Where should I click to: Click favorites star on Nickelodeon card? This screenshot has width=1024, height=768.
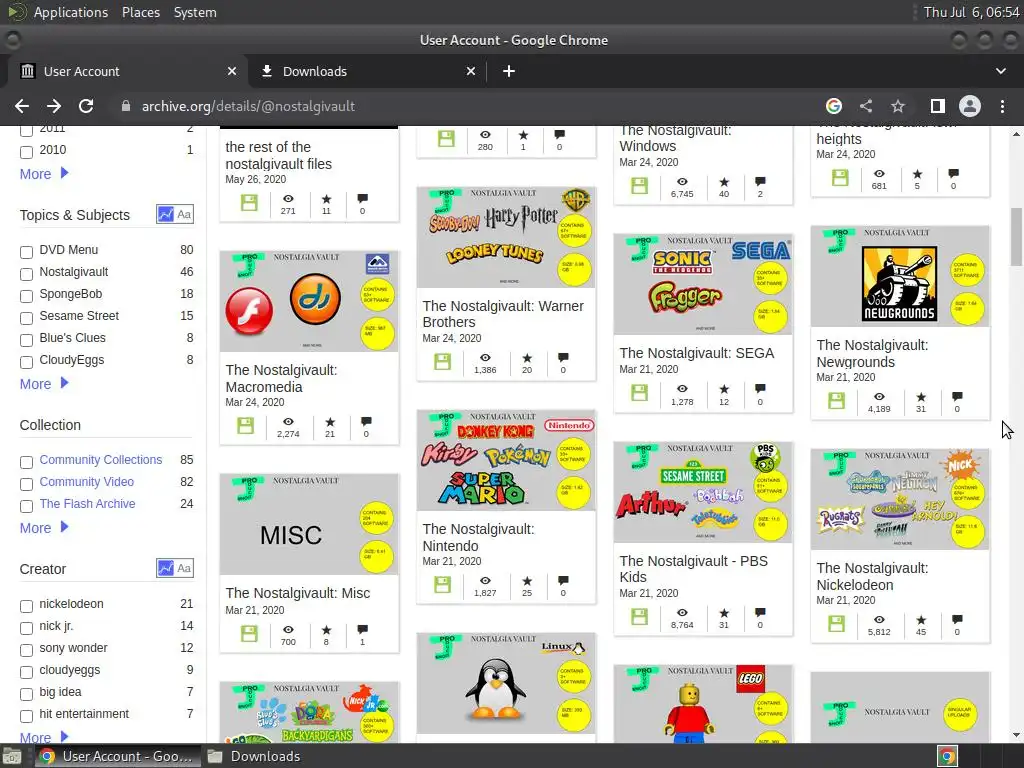coord(921,619)
